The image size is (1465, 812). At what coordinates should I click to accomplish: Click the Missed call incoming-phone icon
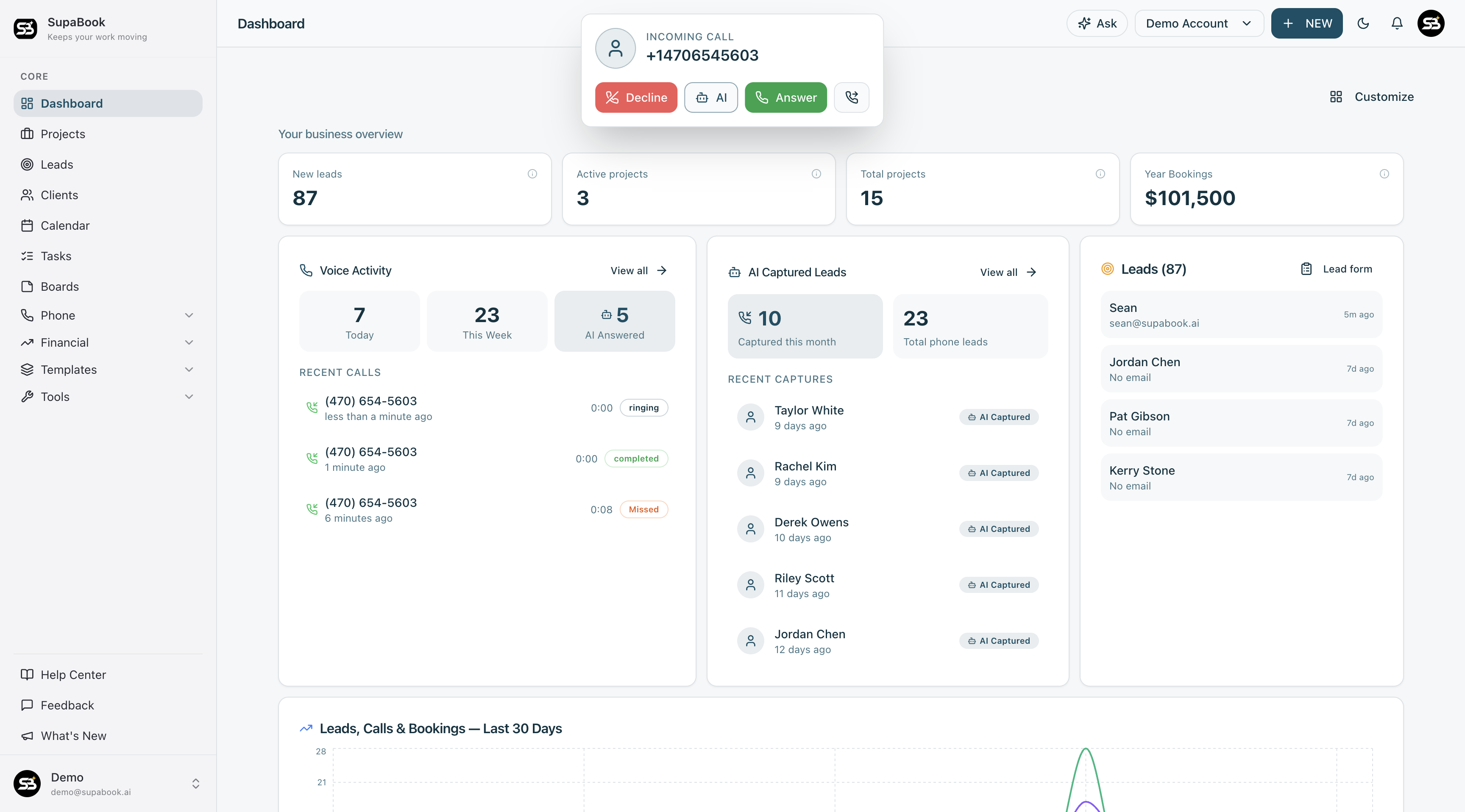pos(312,509)
